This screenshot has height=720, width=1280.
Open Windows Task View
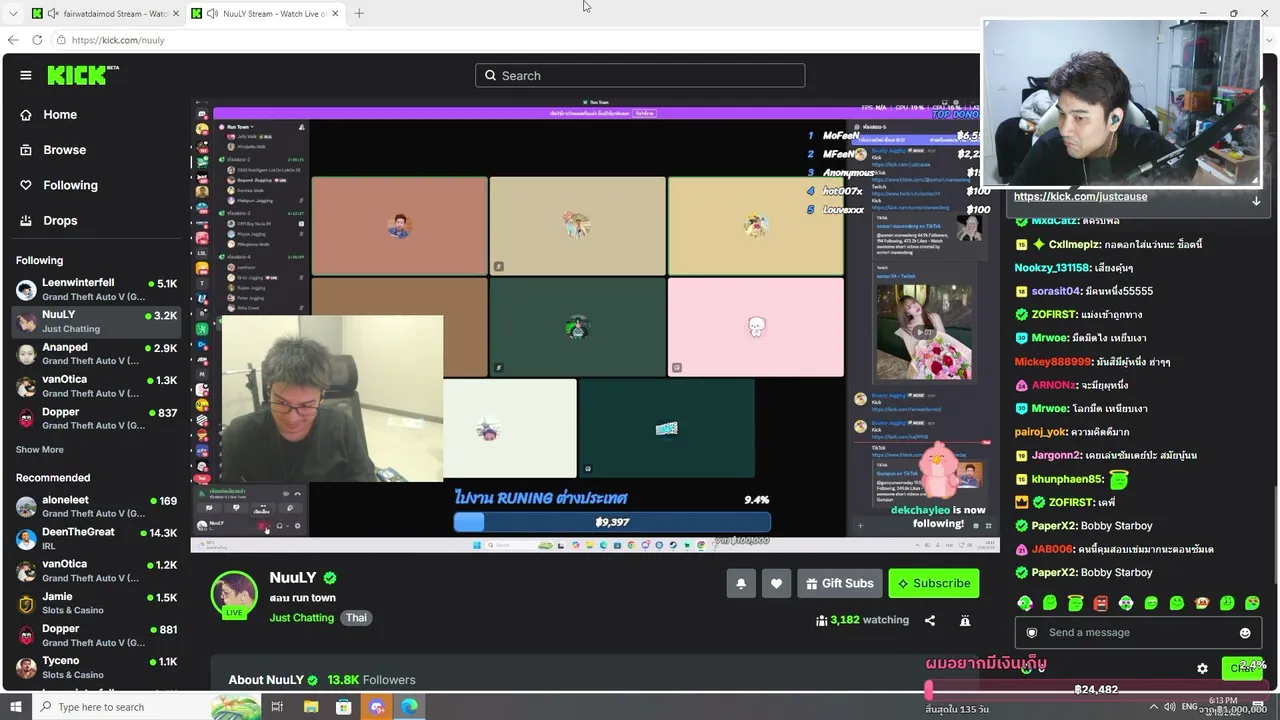[x=277, y=707]
